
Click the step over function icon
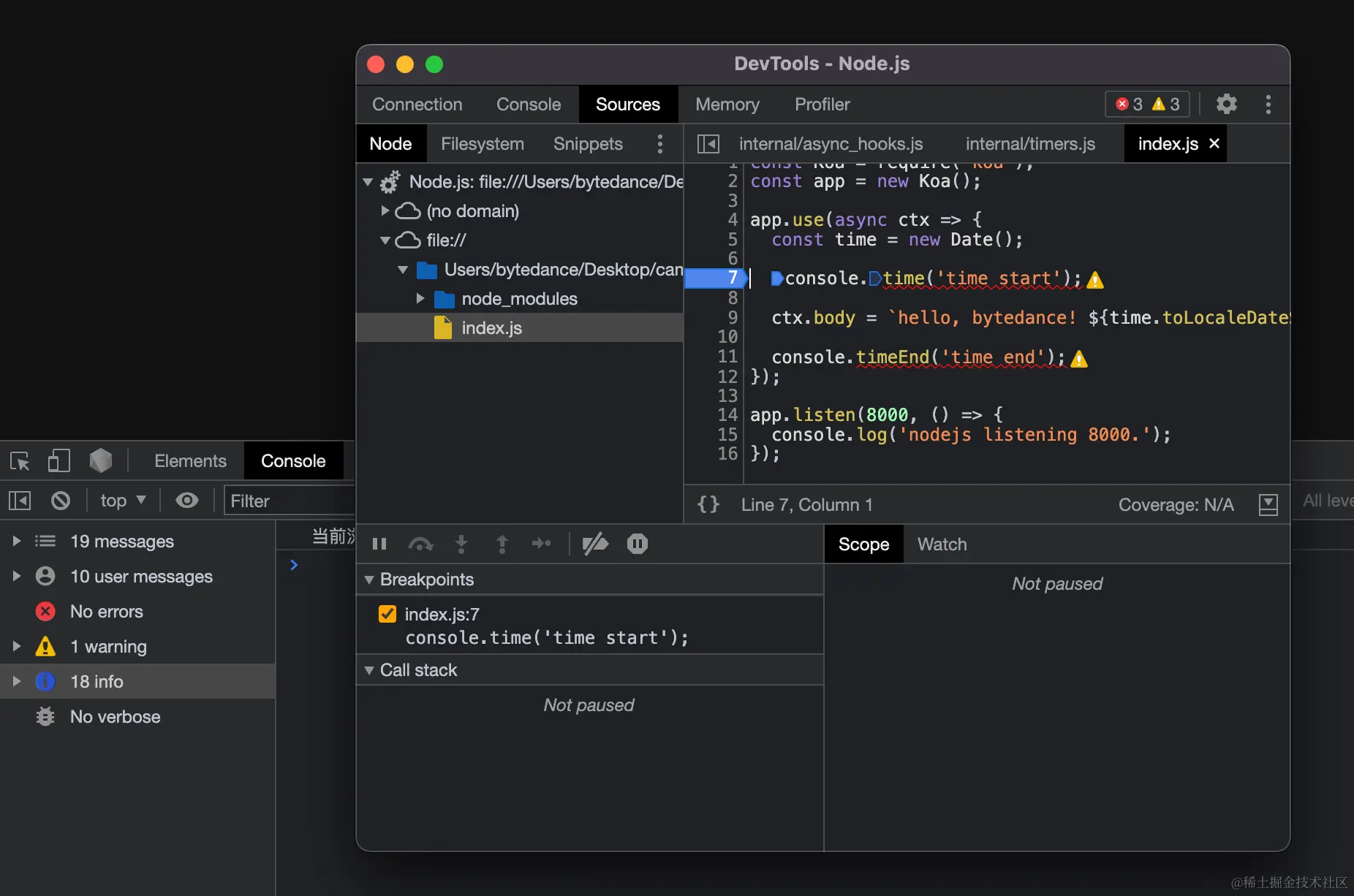(x=420, y=544)
